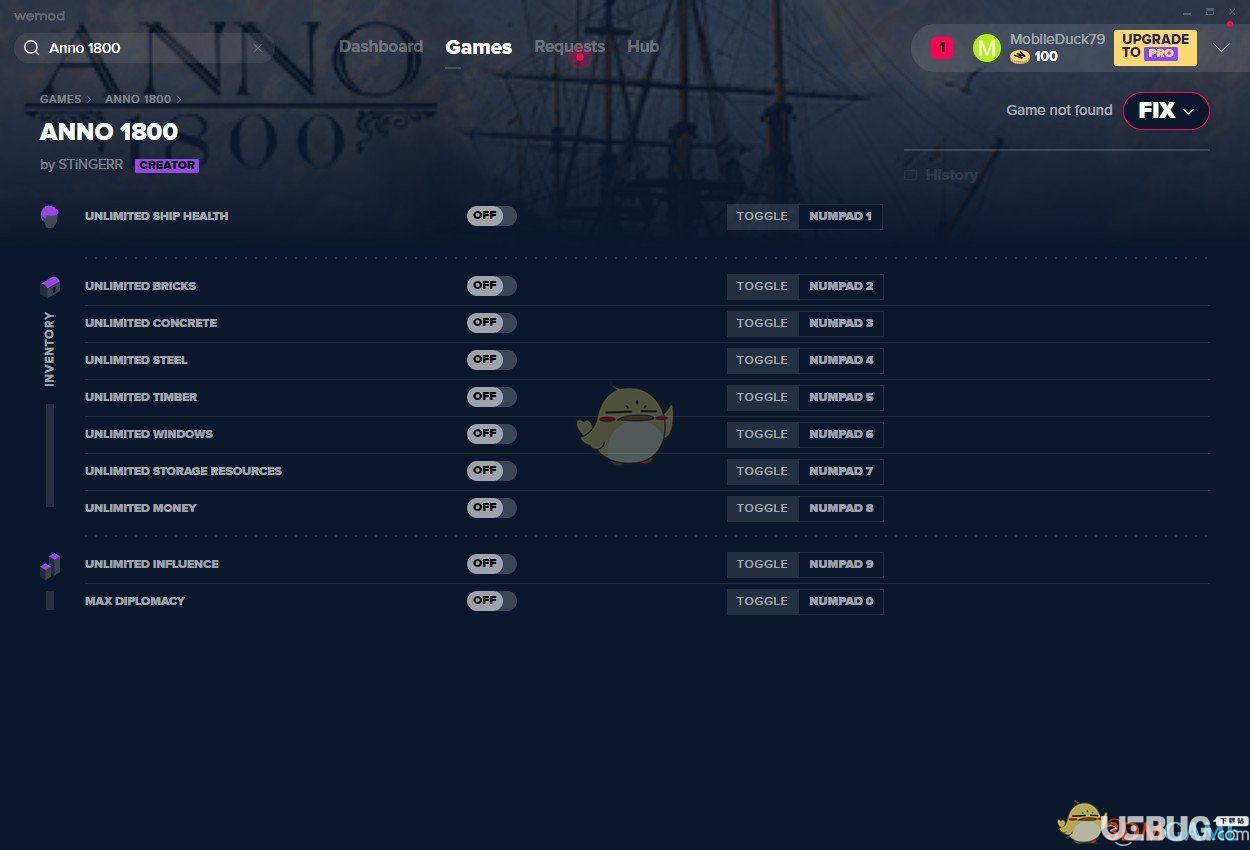Click the 100 points balance
This screenshot has height=850, width=1250.
(1046, 56)
